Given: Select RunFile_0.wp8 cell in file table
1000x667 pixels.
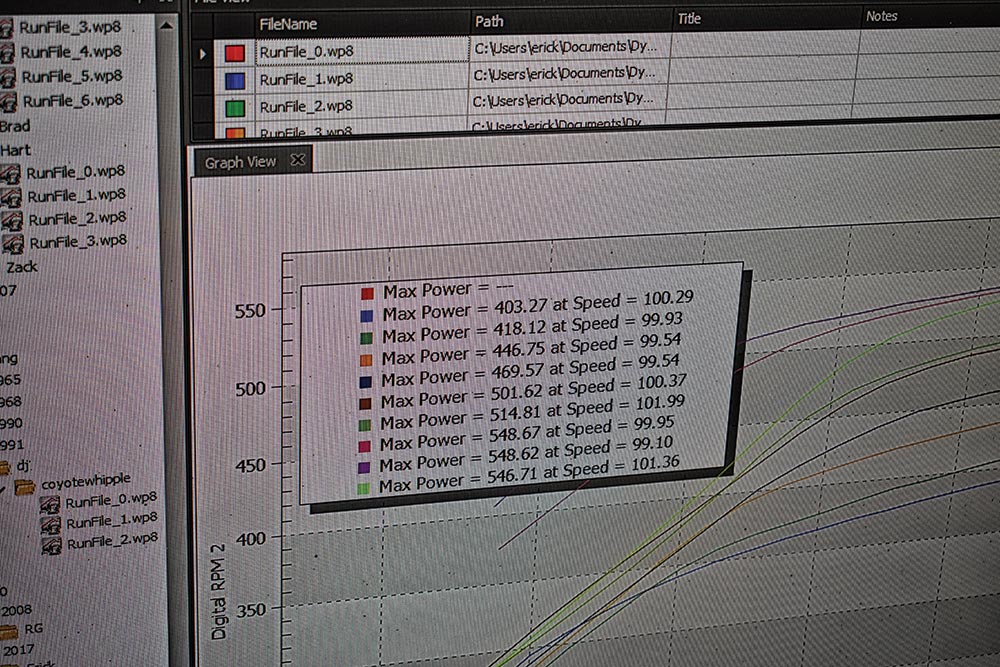Looking at the screenshot, I should click(x=362, y=50).
